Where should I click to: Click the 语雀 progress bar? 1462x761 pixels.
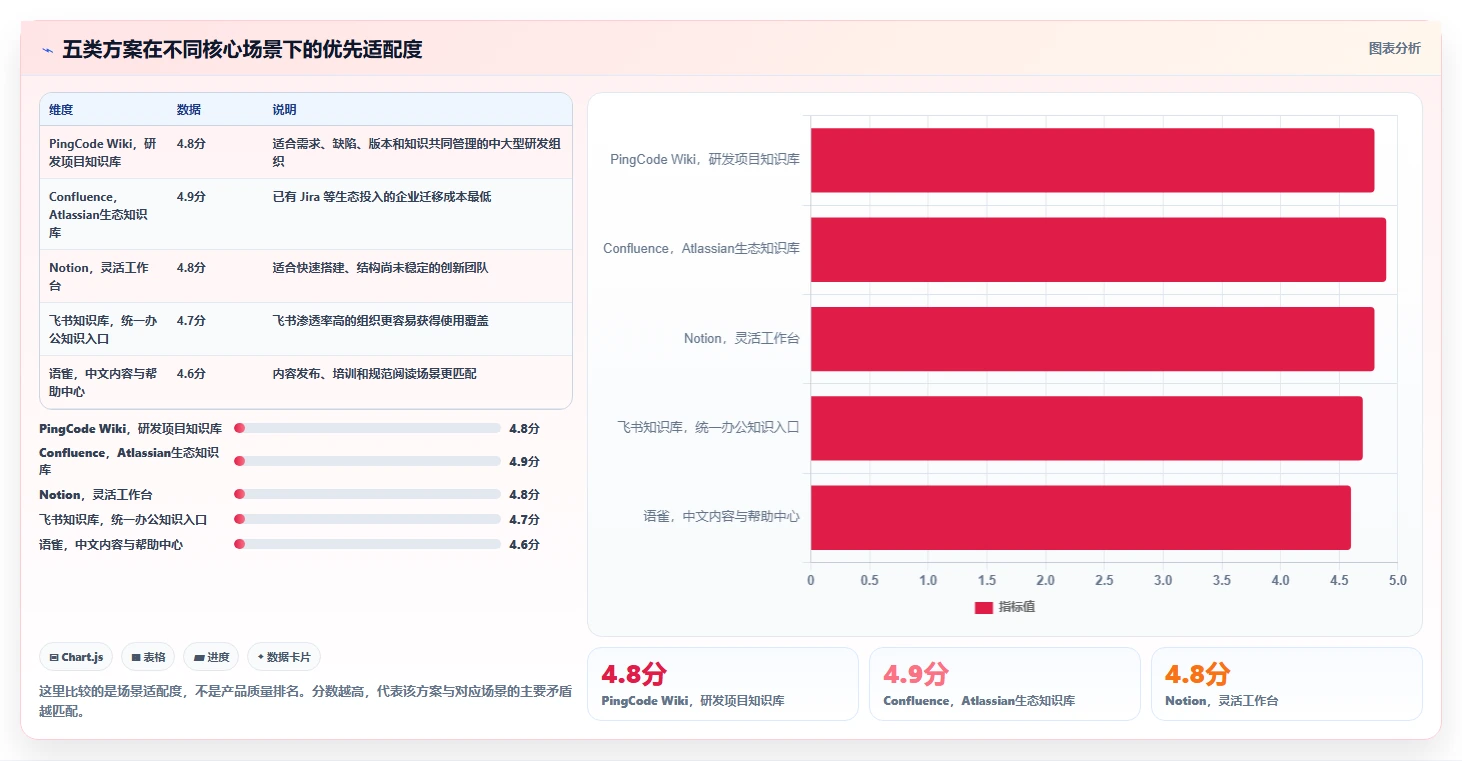point(367,544)
